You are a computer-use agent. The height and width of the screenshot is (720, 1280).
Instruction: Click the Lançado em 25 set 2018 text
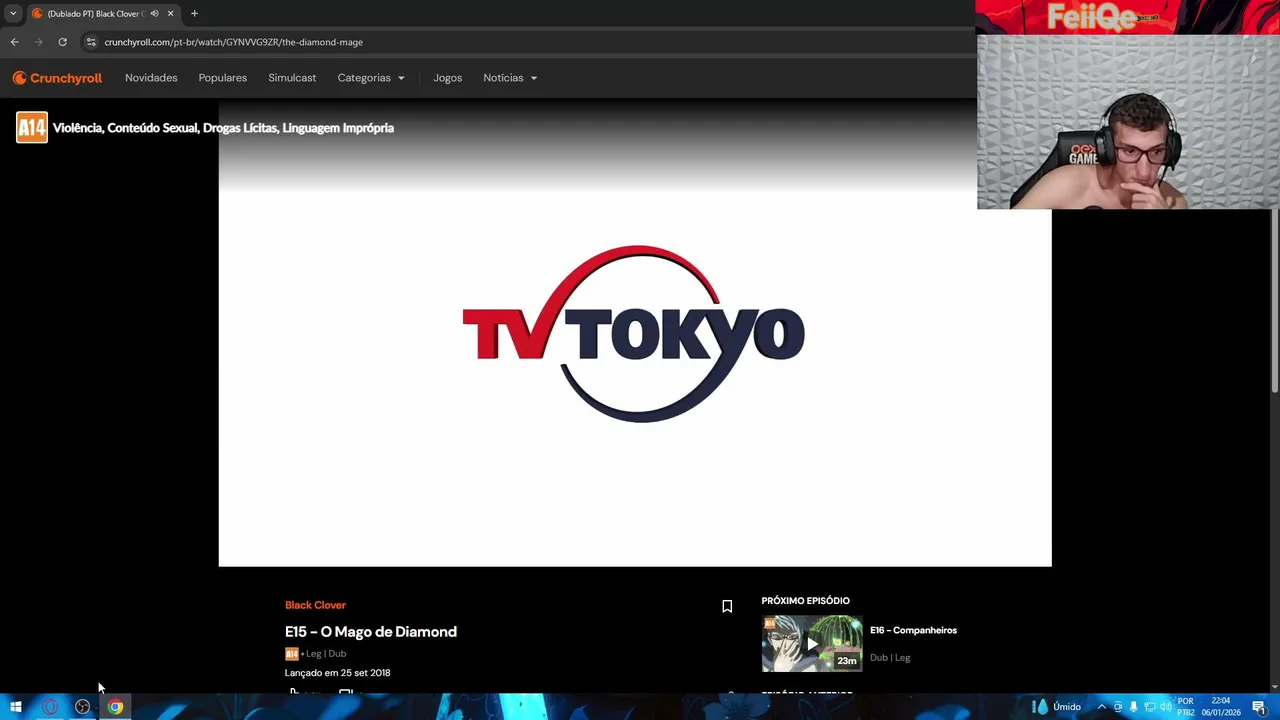[x=337, y=673]
